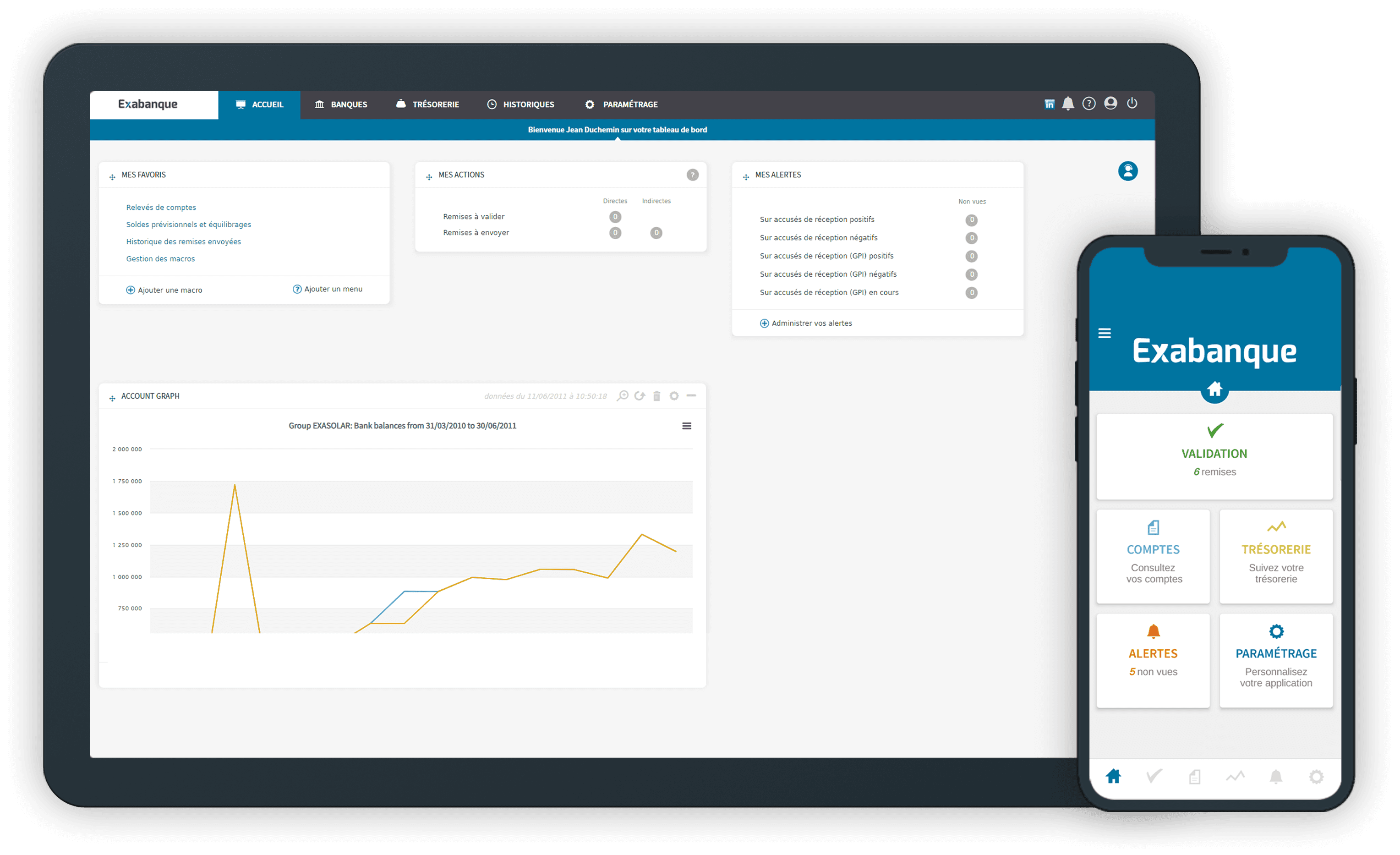
Task: Click the power logout icon
Action: tap(1132, 103)
